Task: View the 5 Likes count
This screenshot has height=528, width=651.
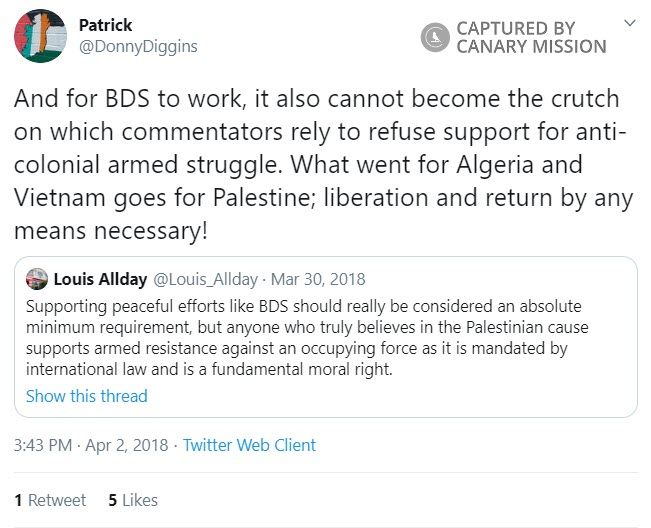Action: coord(132,500)
